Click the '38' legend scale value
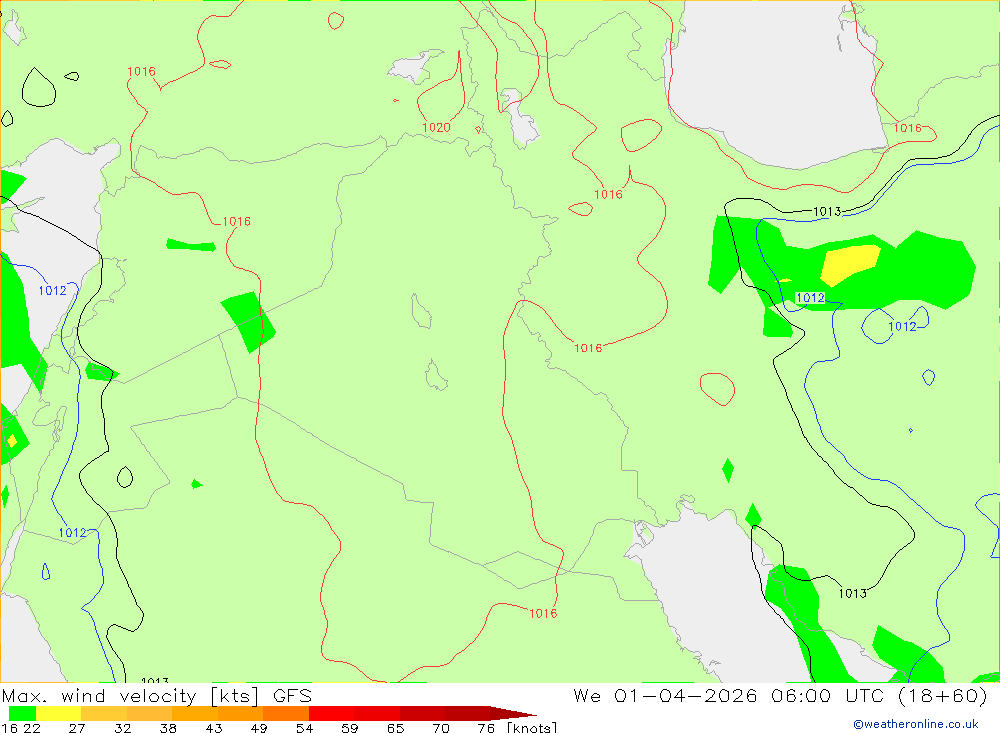1000x733 pixels. (168, 727)
